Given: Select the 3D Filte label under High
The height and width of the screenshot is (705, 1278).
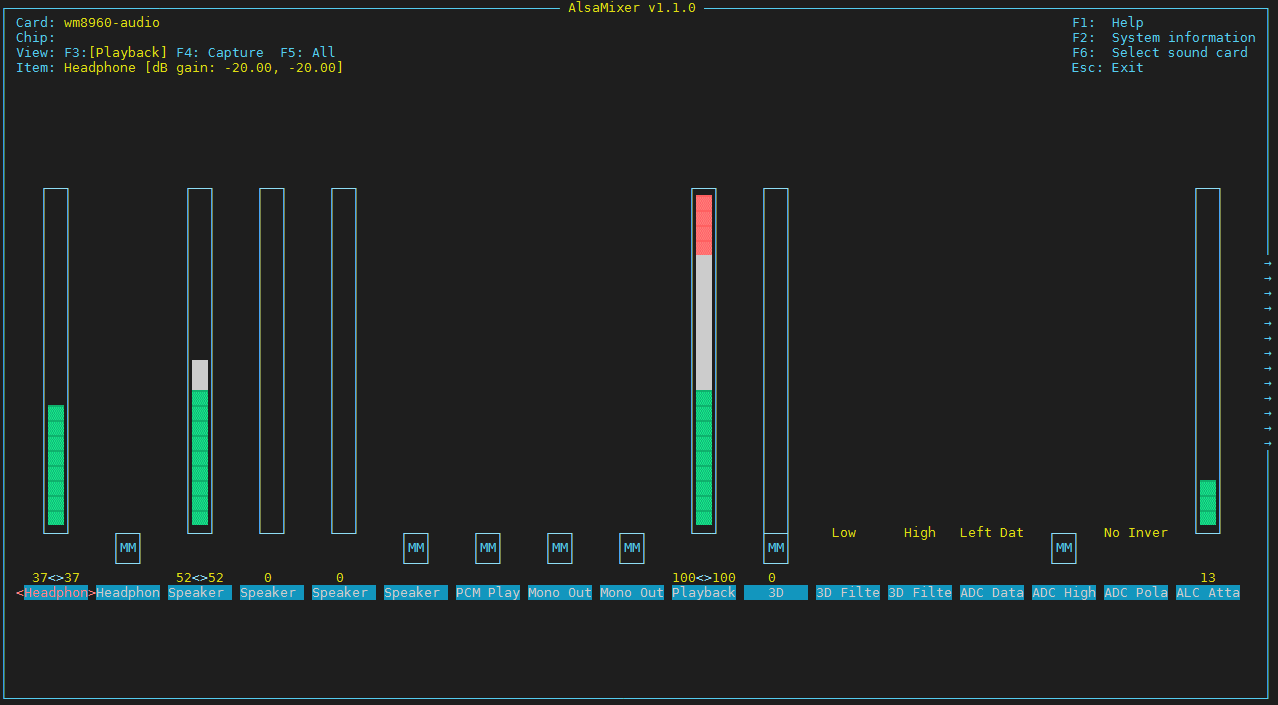Looking at the screenshot, I should 920,593.
